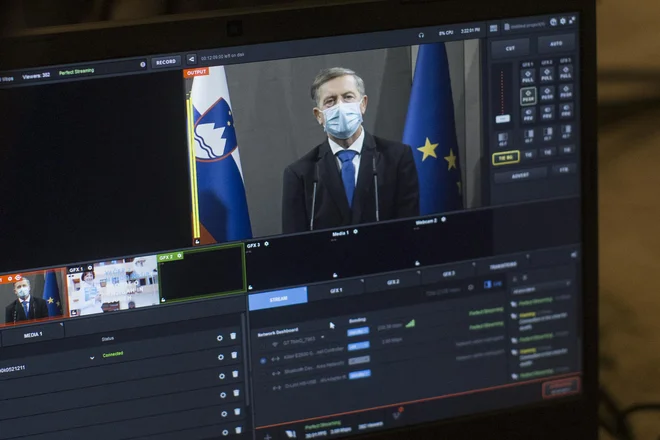Toggle the GFX 2 TIE button
The width and height of the screenshot is (660, 440).
coord(548,152)
